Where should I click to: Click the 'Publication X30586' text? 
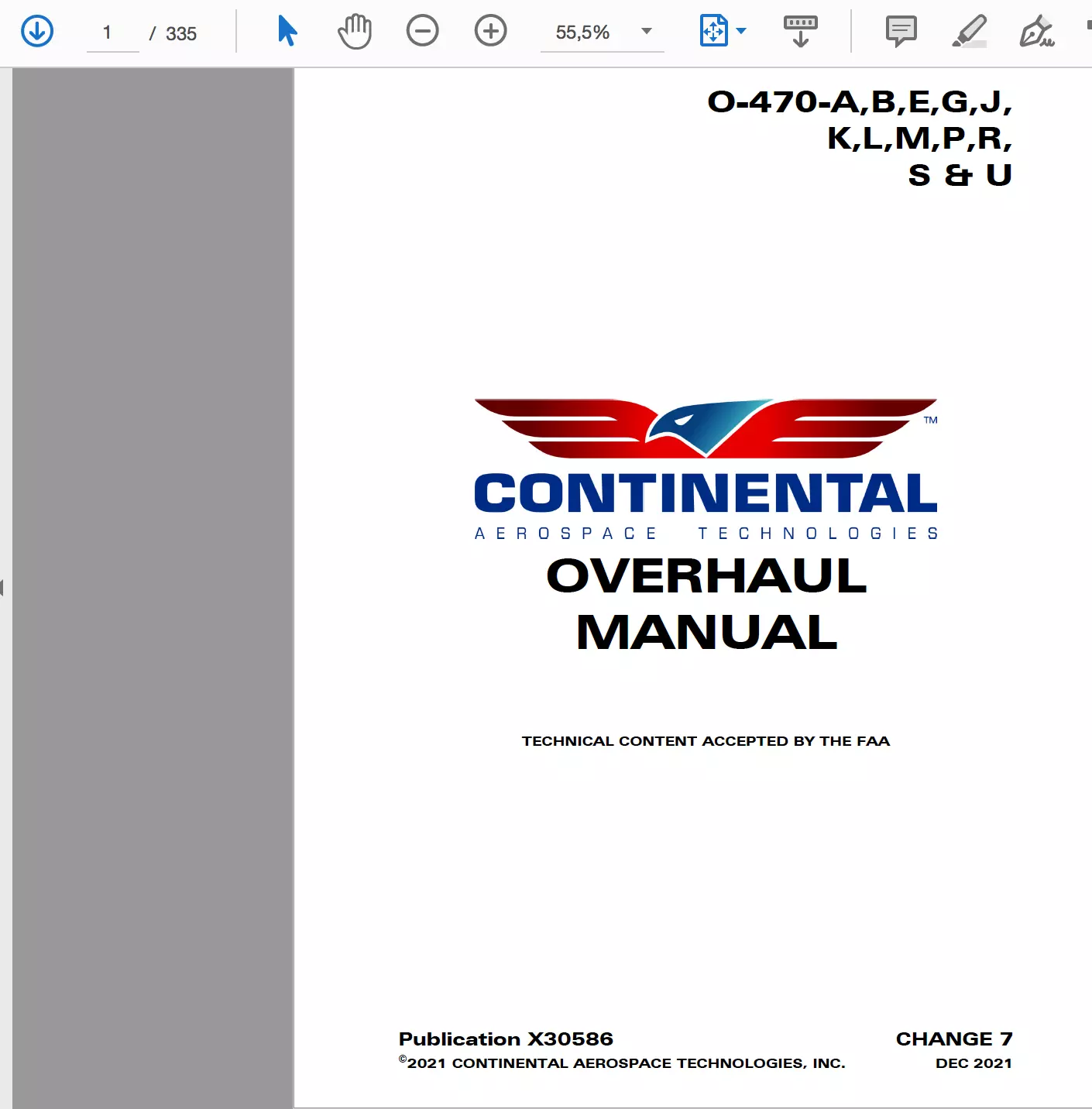click(506, 1039)
